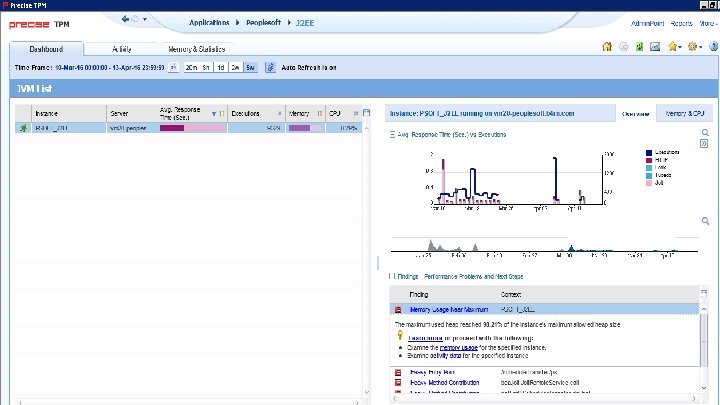Click the Avg Response Time chart menu icon
Viewport: 720px width, 405px height.
coord(392,135)
